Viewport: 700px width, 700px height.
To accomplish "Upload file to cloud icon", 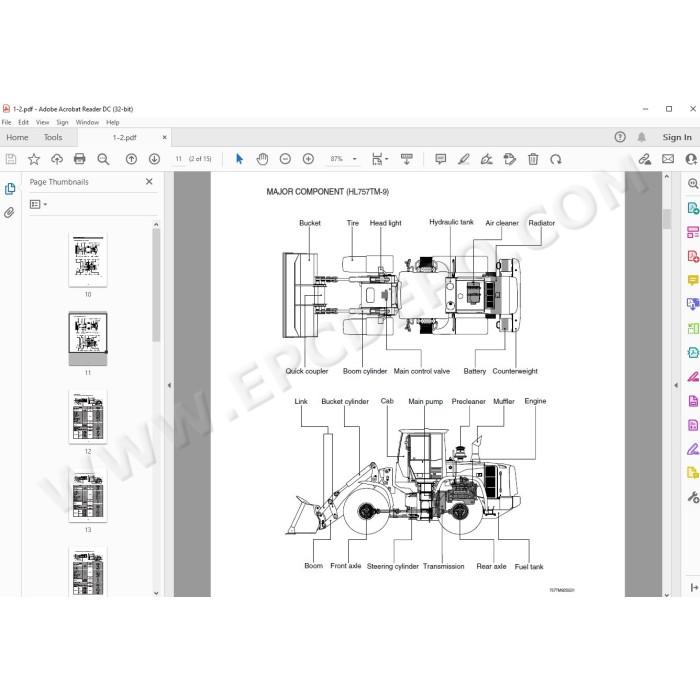I will (57, 159).
